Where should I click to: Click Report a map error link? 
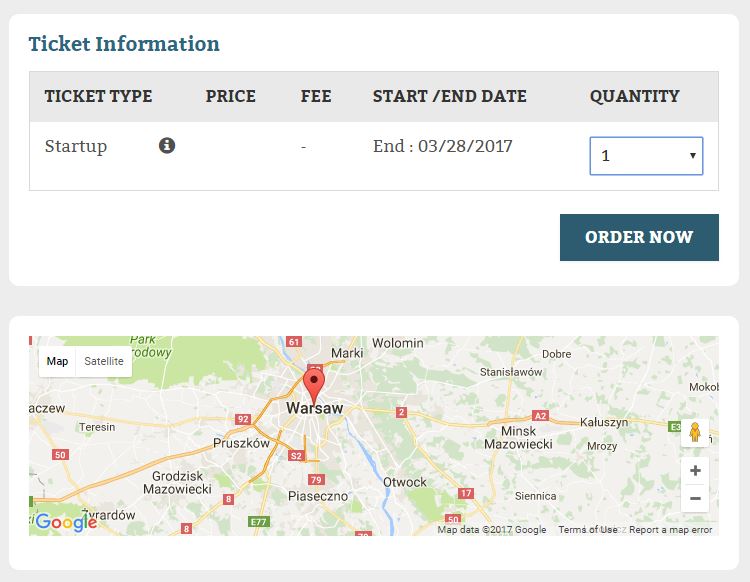[x=671, y=529]
